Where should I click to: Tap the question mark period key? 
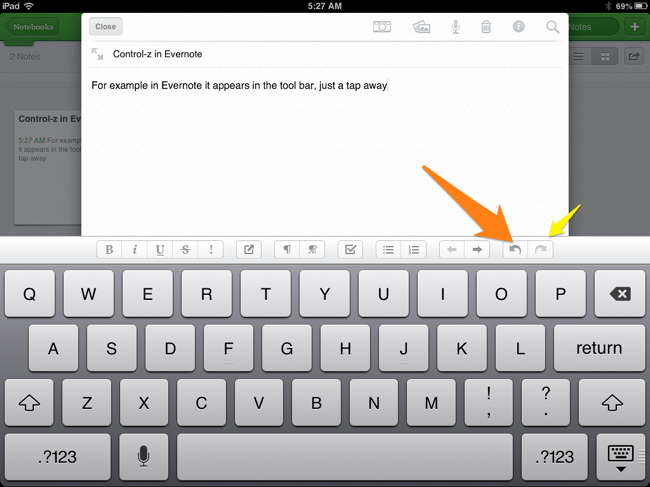pyautogui.click(x=546, y=402)
